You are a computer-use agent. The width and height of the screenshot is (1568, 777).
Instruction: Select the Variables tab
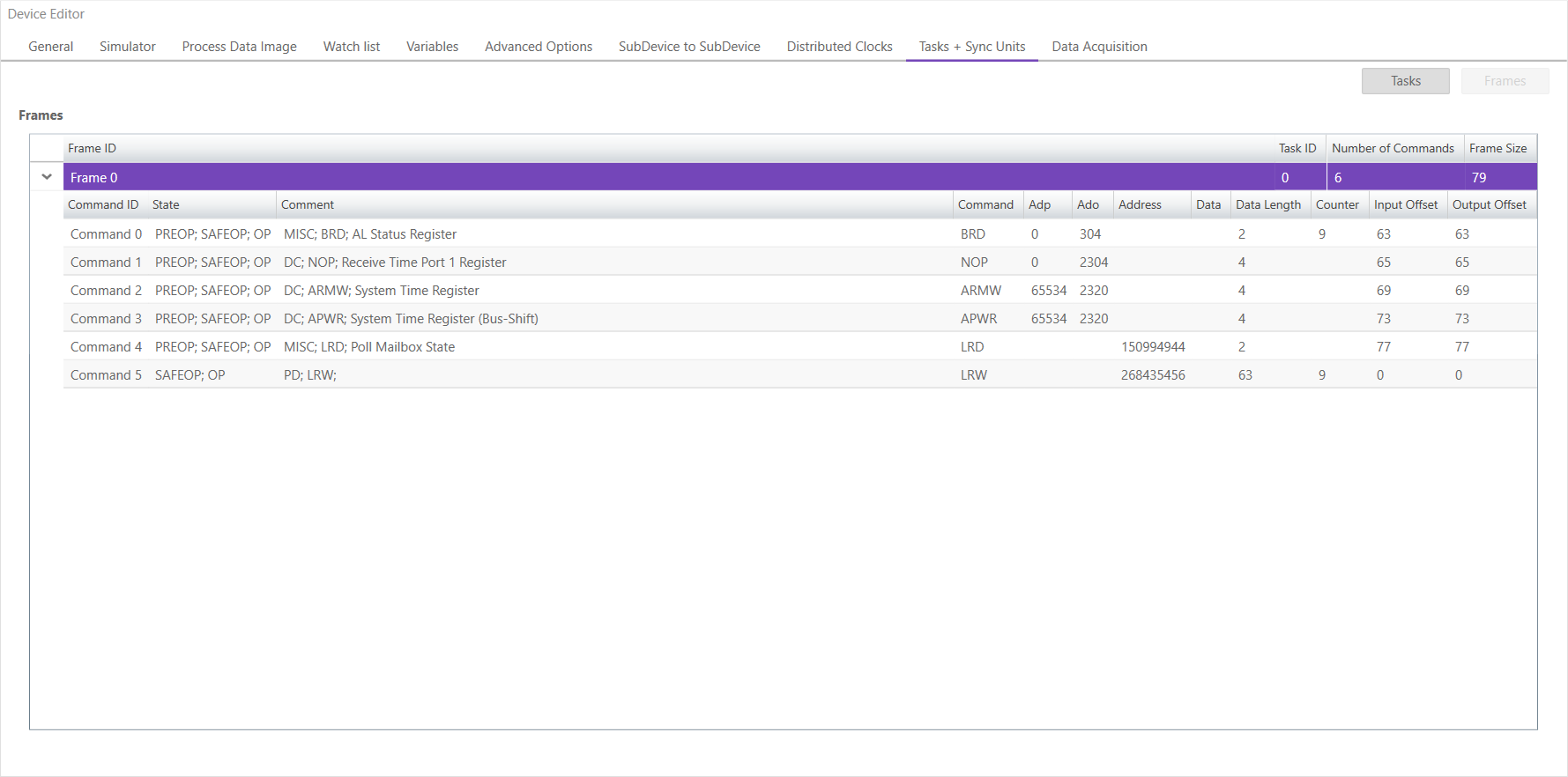click(432, 47)
